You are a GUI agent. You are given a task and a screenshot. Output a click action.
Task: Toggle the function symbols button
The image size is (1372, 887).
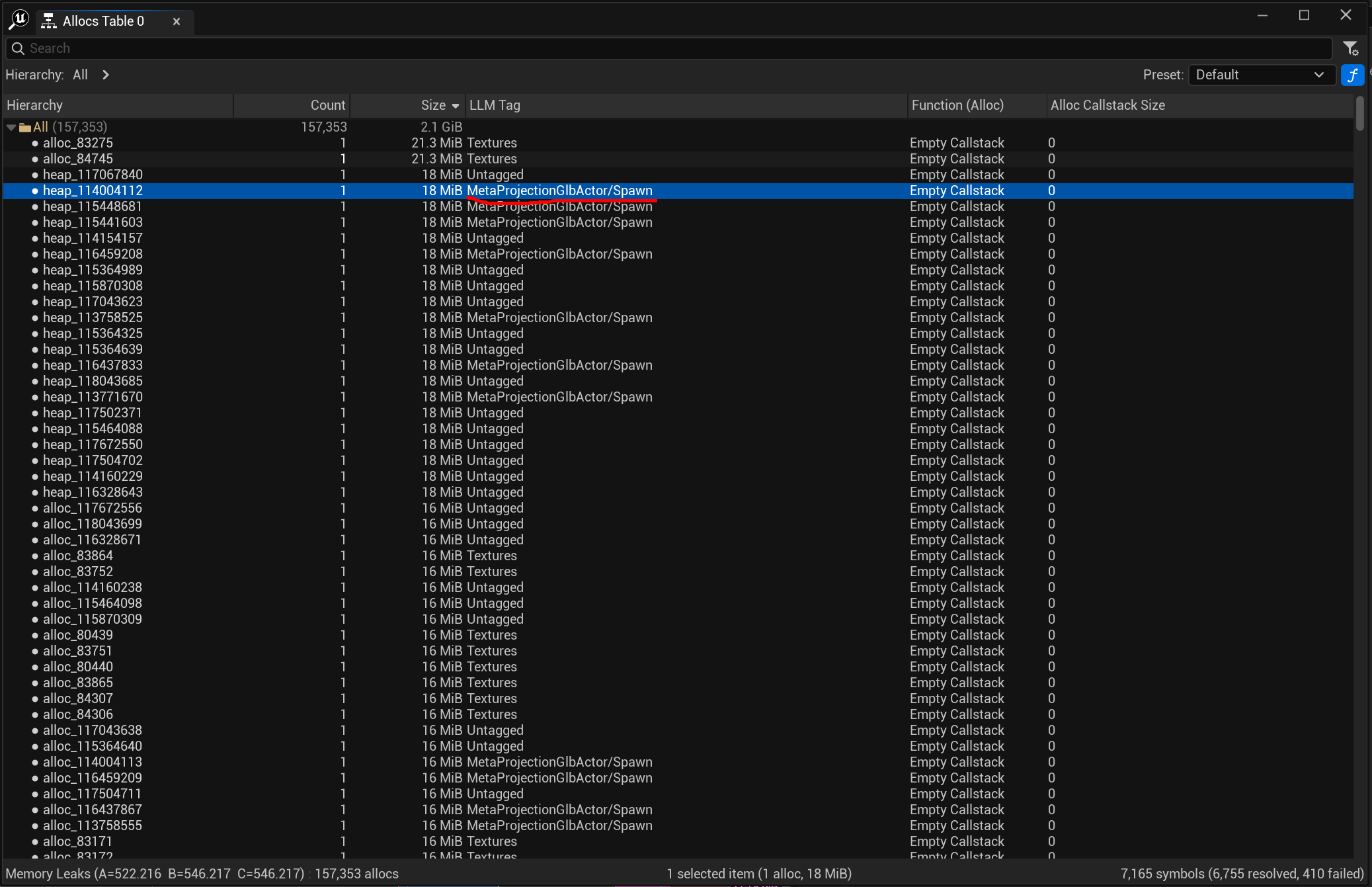pos(1352,75)
